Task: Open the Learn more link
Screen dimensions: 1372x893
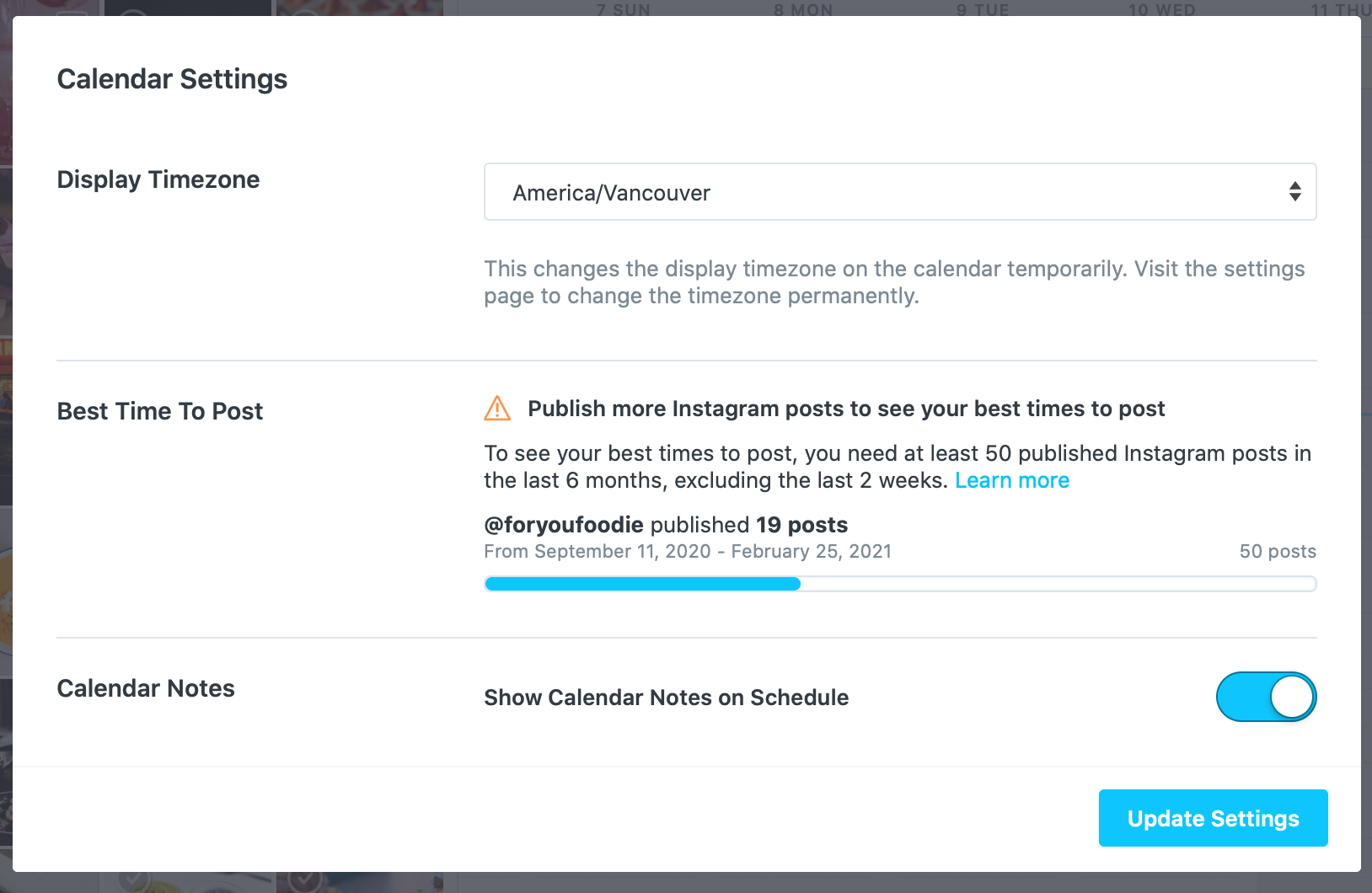Action: click(1012, 480)
